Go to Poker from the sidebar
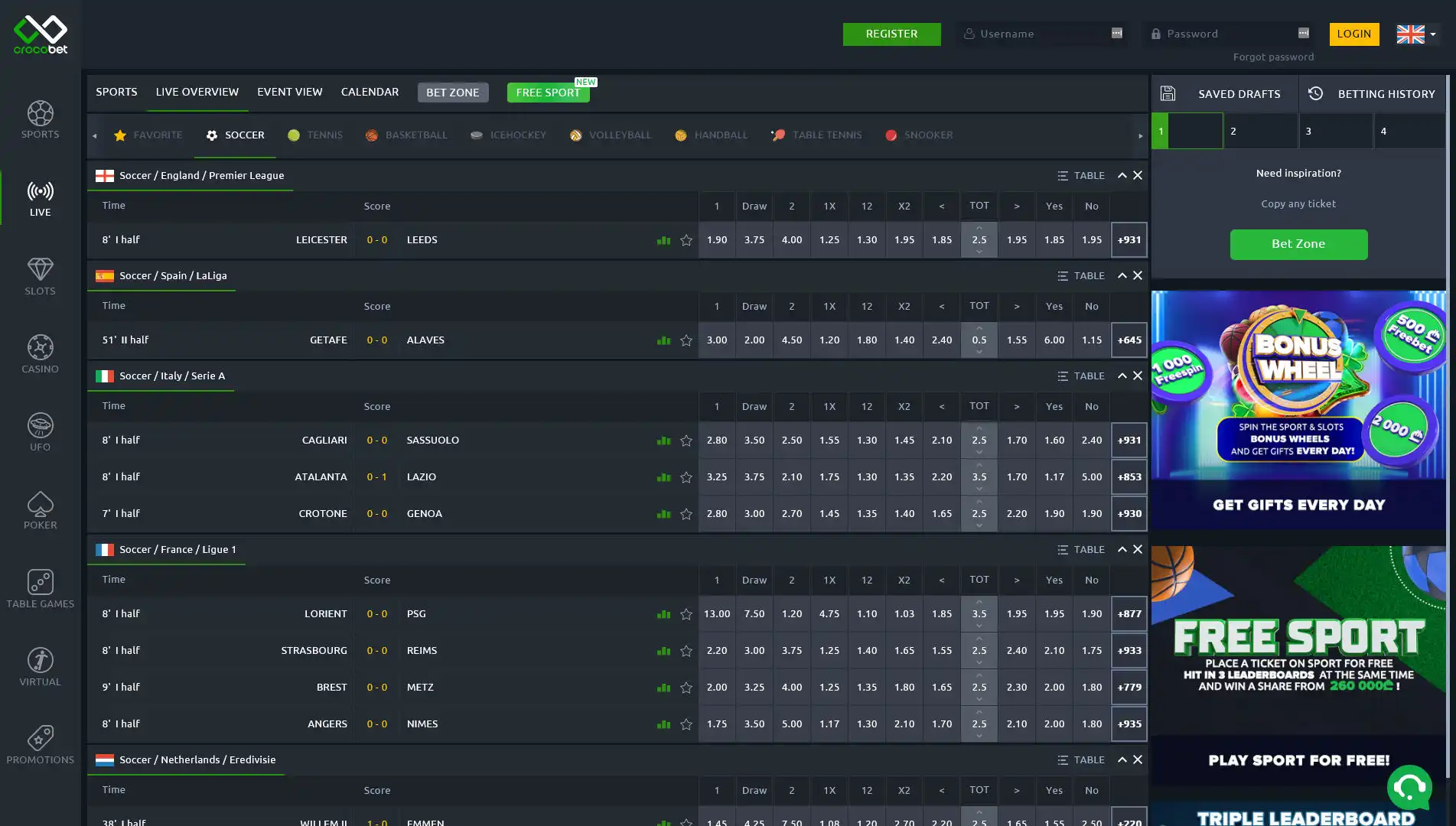Image resolution: width=1456 pixels, height=826 pixels. pyautogui.click(x=40, y=510)
